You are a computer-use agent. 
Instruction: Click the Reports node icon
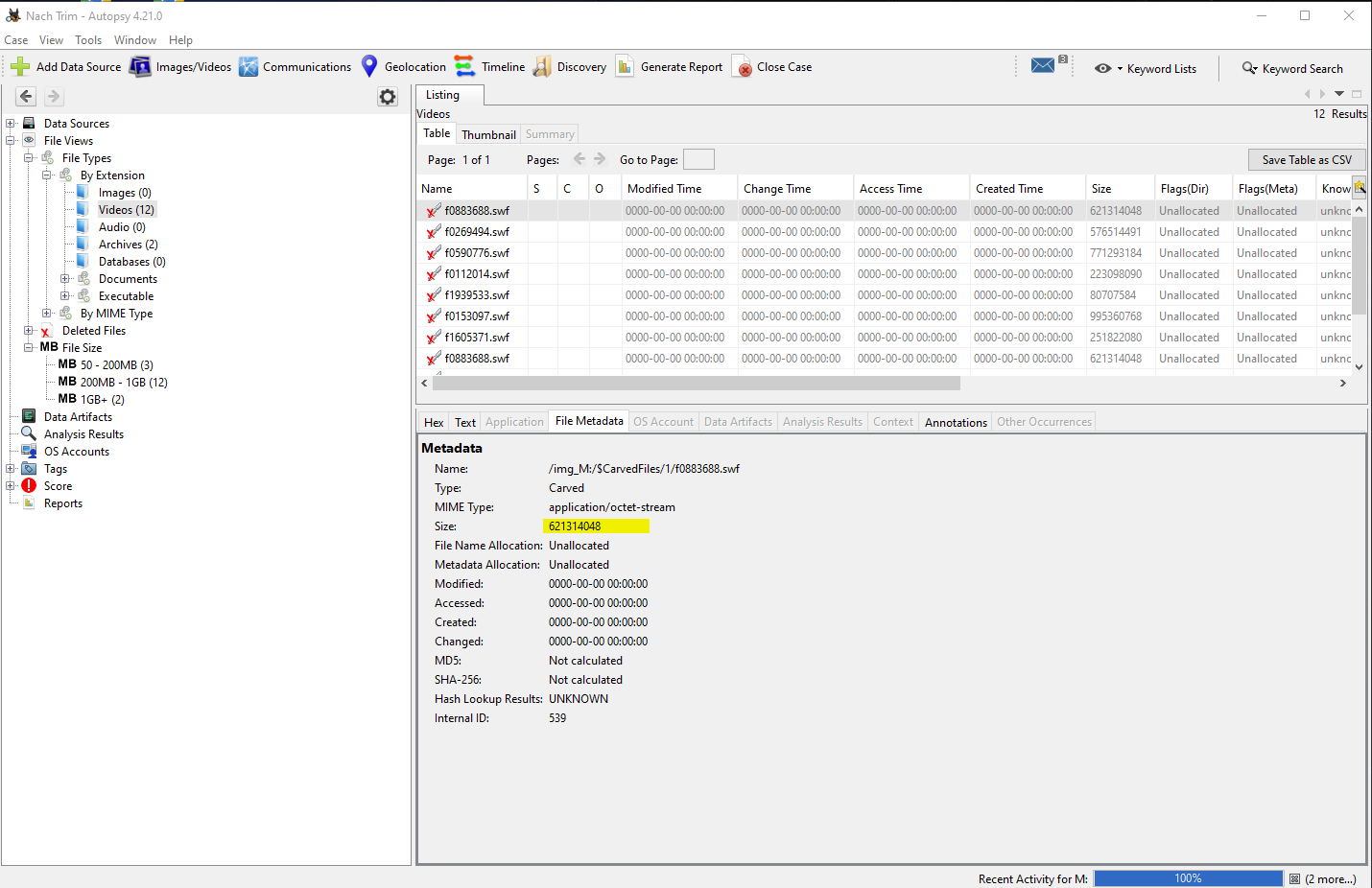(29, 502)
